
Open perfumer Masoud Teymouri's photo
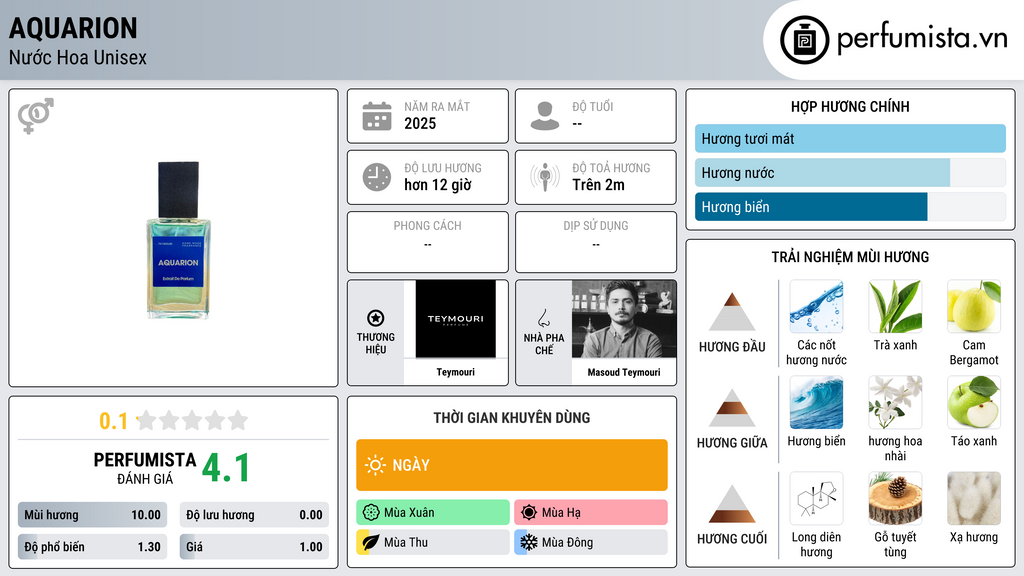[624, 319]
